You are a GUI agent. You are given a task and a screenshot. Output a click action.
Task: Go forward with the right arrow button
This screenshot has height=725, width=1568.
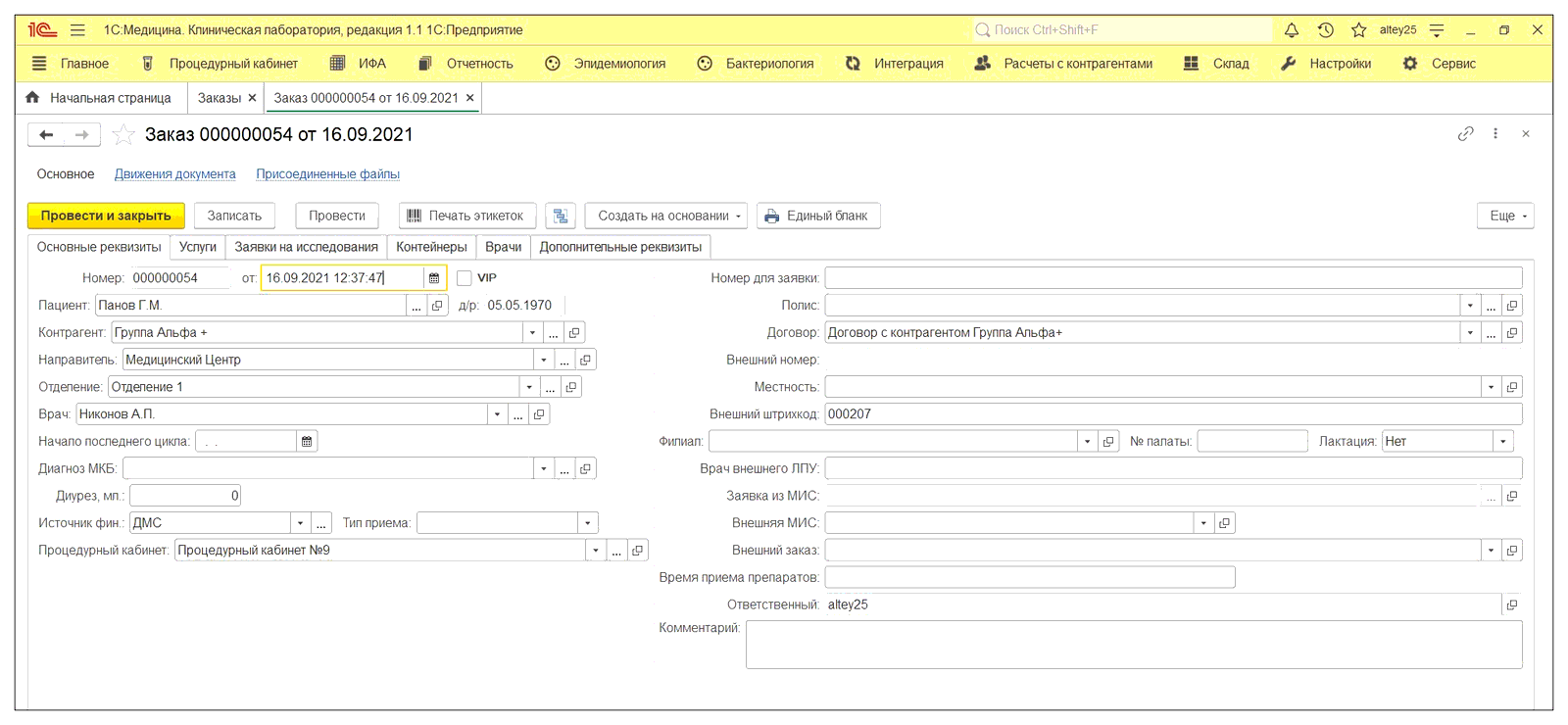(x=82, y=134)
